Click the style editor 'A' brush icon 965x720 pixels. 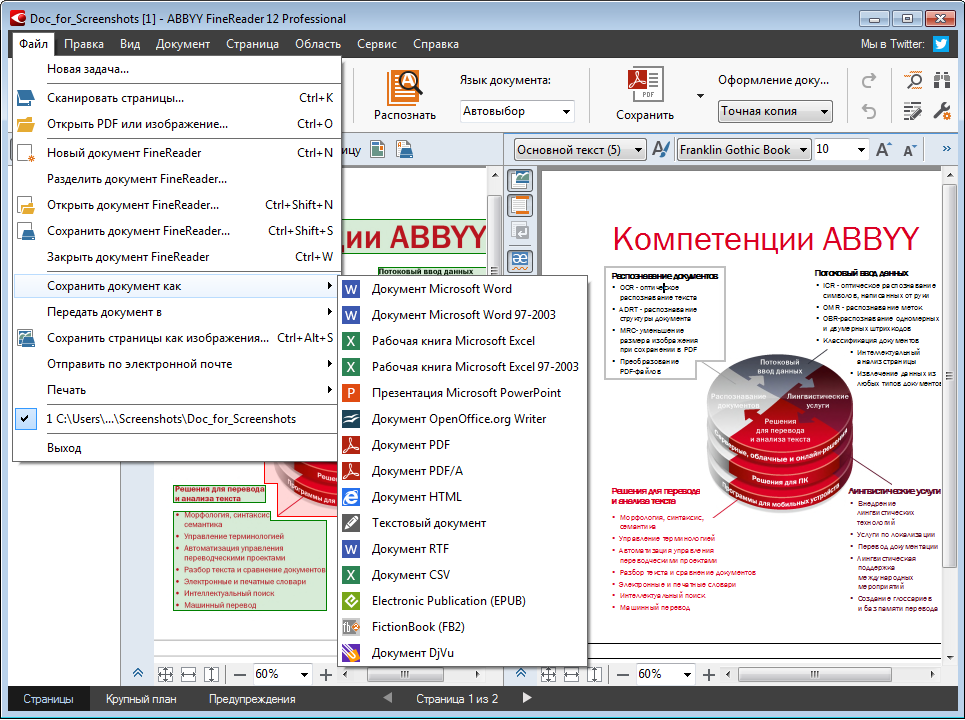point(661,150)
